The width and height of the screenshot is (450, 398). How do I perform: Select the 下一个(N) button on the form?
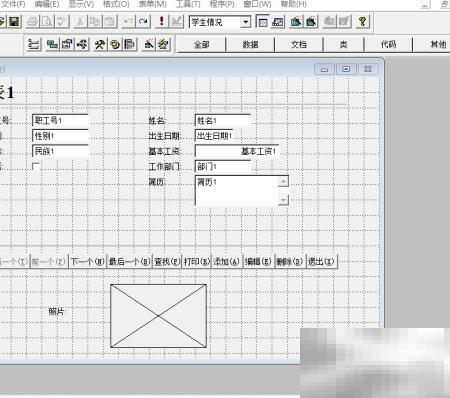pyautogui.click(x=88, y=262)
